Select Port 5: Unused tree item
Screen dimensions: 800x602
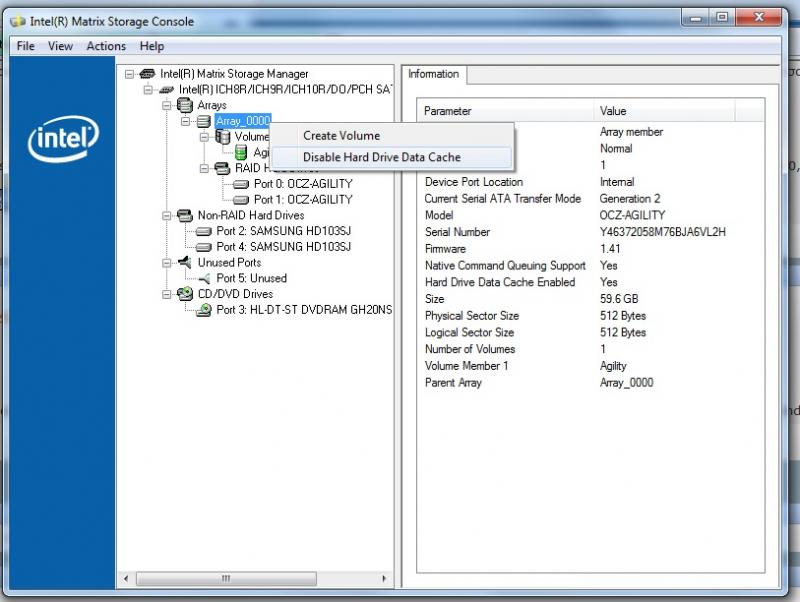(252, 278)
